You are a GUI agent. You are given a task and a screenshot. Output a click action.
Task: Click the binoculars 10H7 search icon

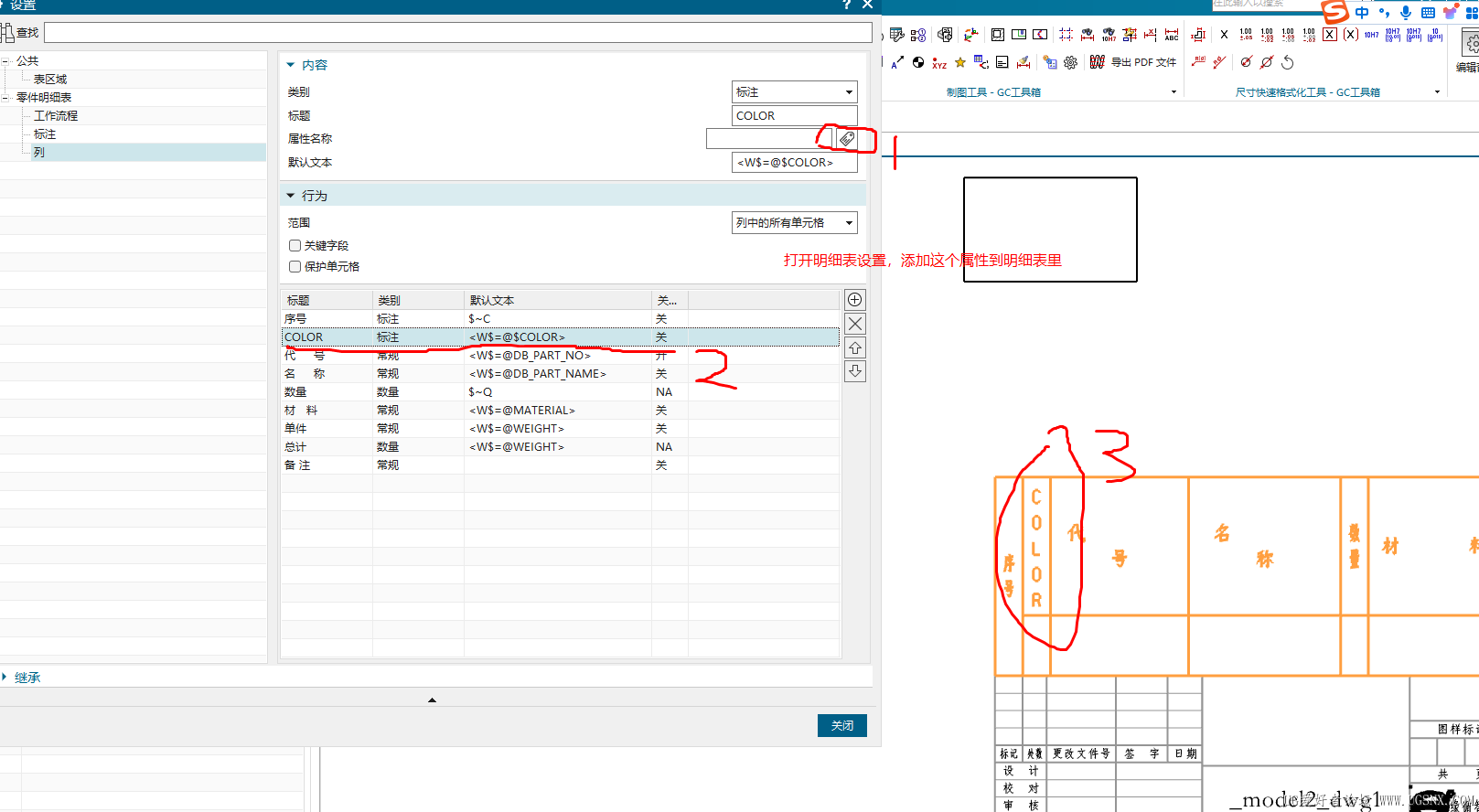point(1109,35)
